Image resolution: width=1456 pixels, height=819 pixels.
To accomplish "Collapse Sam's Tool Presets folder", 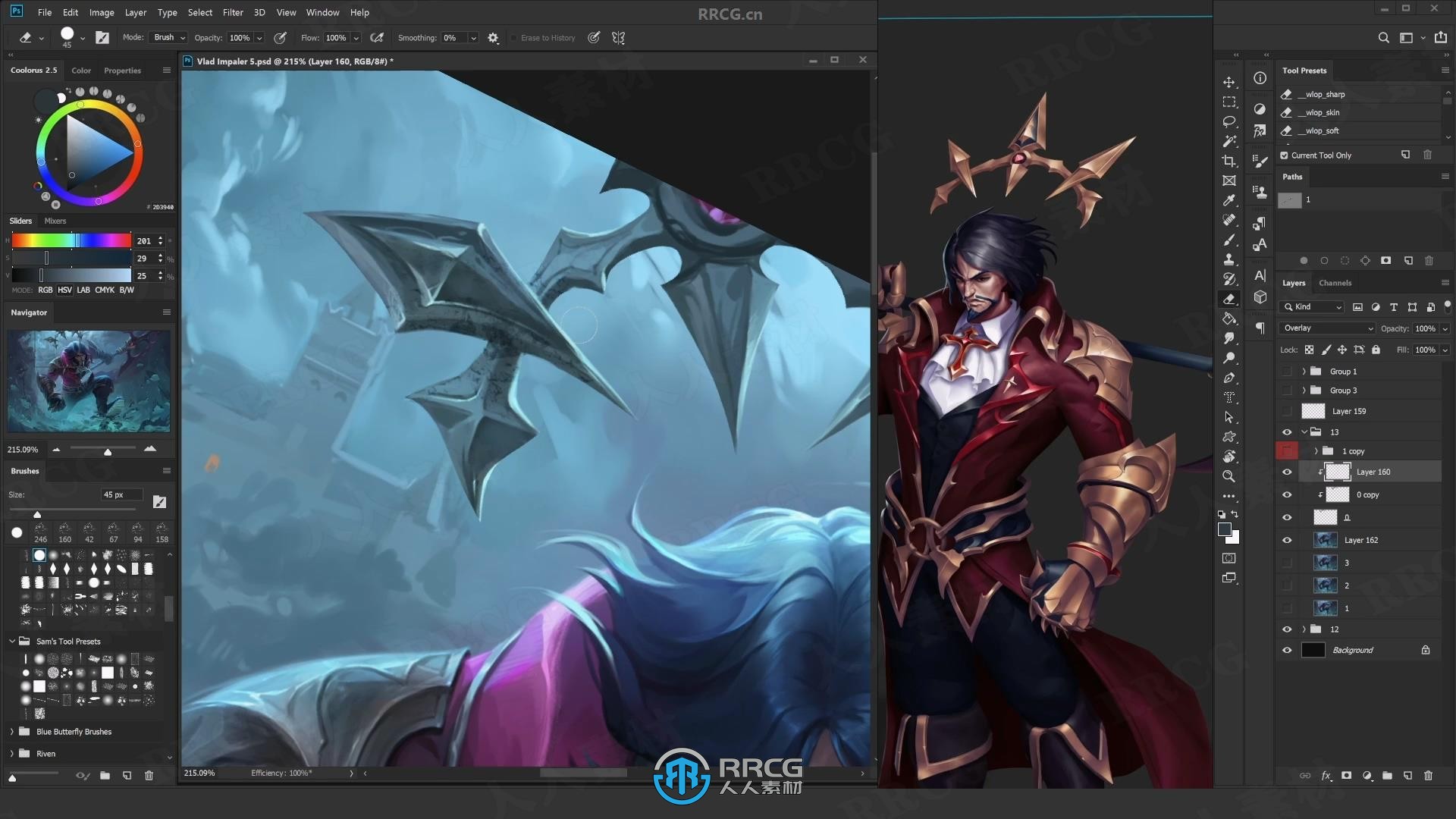I will point(11,642).
